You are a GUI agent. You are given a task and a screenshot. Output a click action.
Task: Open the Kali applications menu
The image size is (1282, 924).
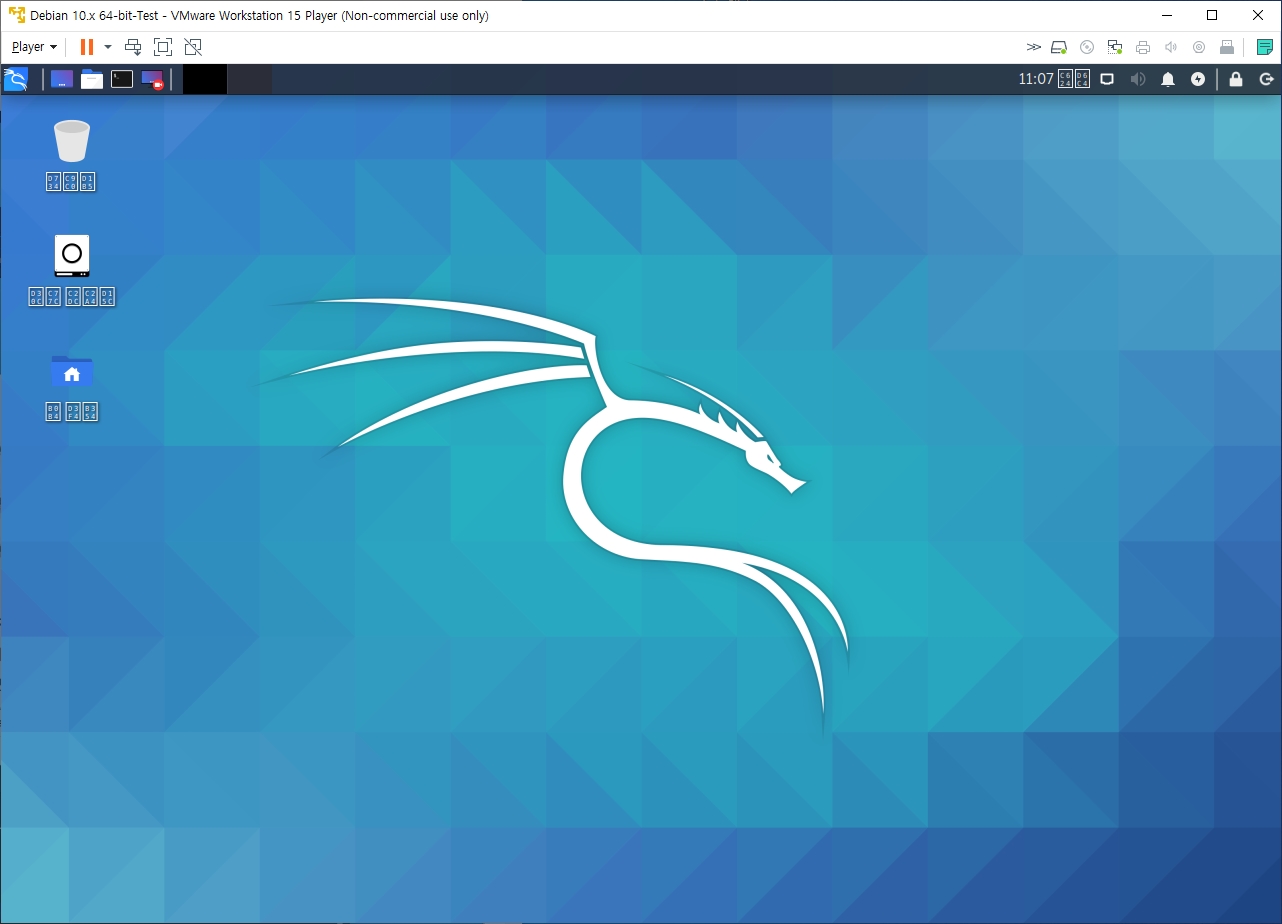16,79
